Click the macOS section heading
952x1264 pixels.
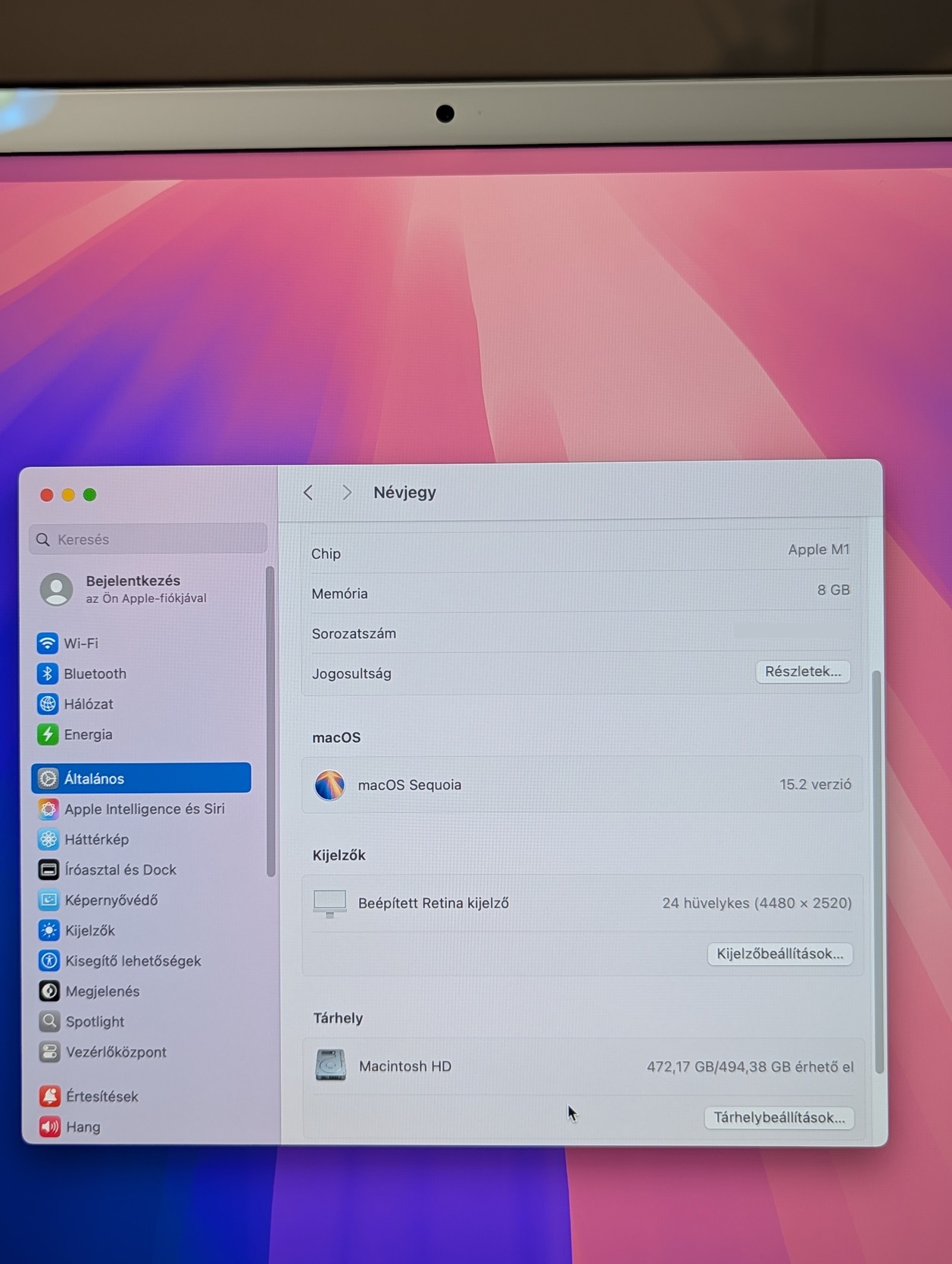[x=336, y=738]
